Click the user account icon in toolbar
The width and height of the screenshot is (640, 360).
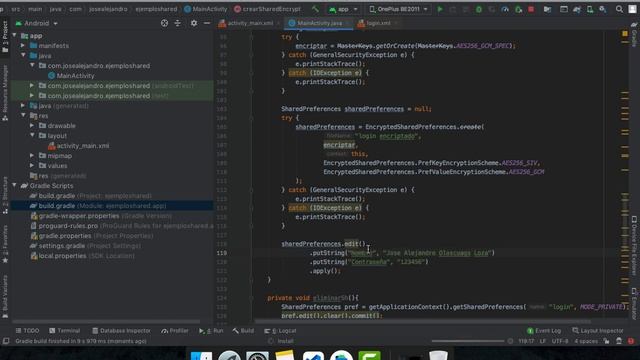coord(632,9)
